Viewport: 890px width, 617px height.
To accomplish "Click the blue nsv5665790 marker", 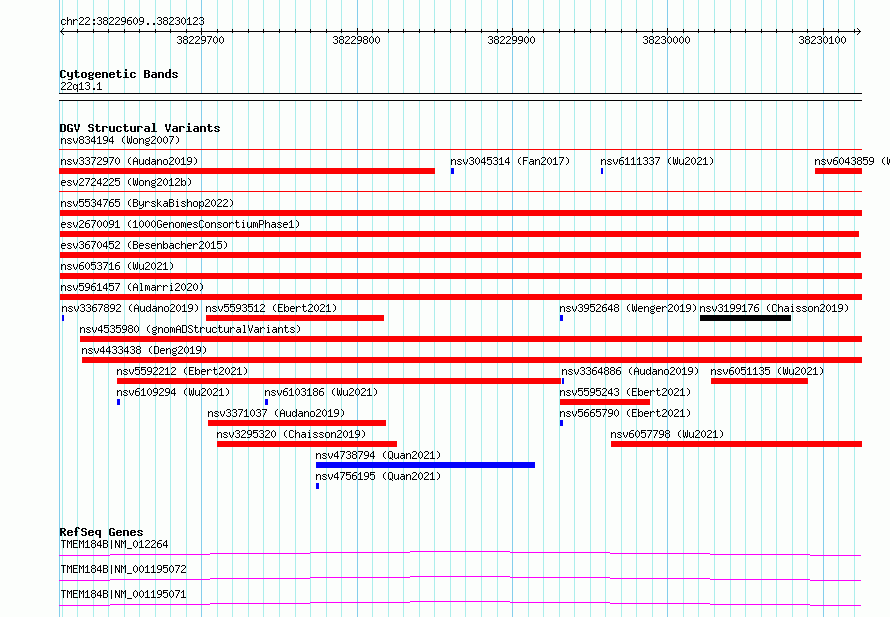I will pyautogui.click(x=561, y=423).
